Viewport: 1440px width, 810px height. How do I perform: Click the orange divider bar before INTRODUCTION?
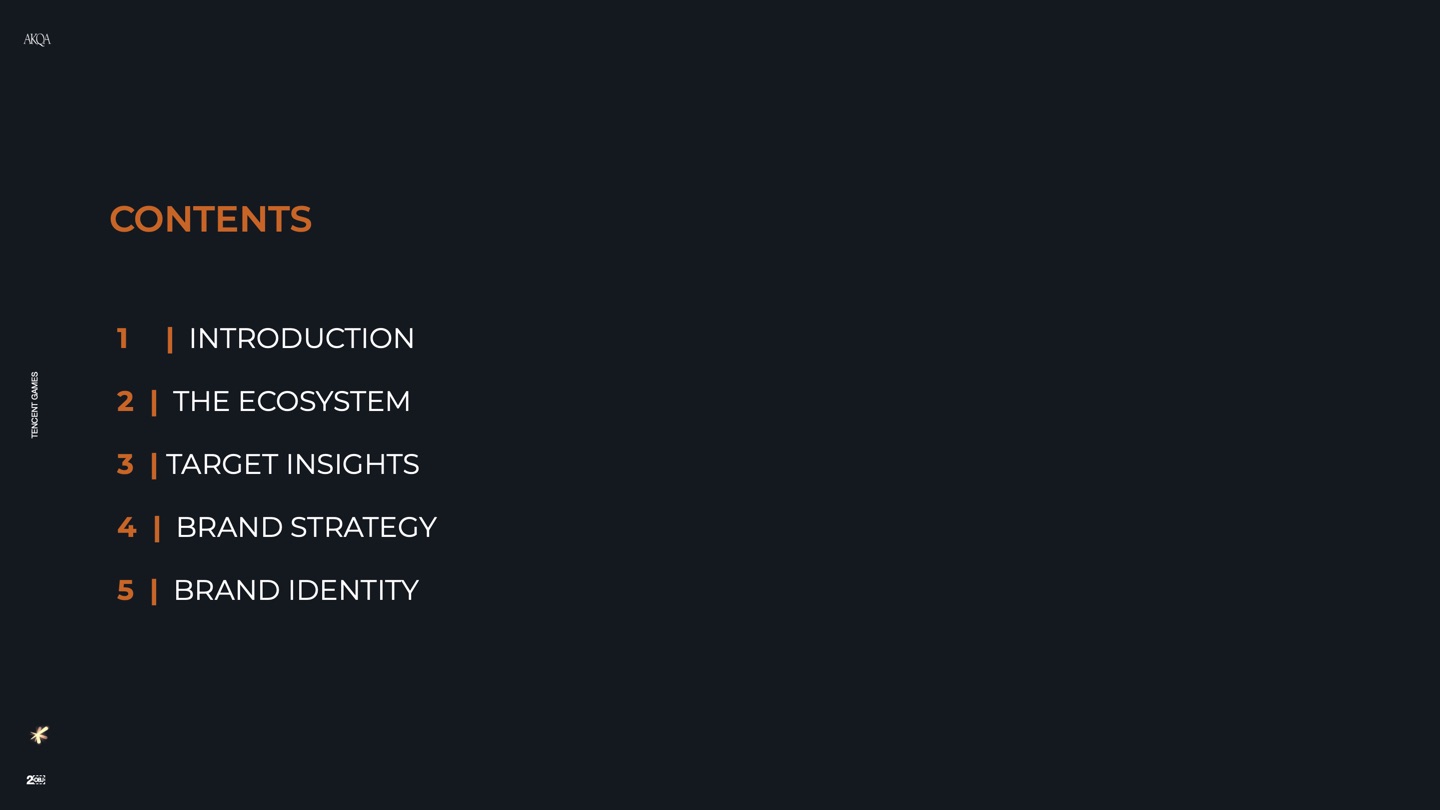(x=170, y=339)
